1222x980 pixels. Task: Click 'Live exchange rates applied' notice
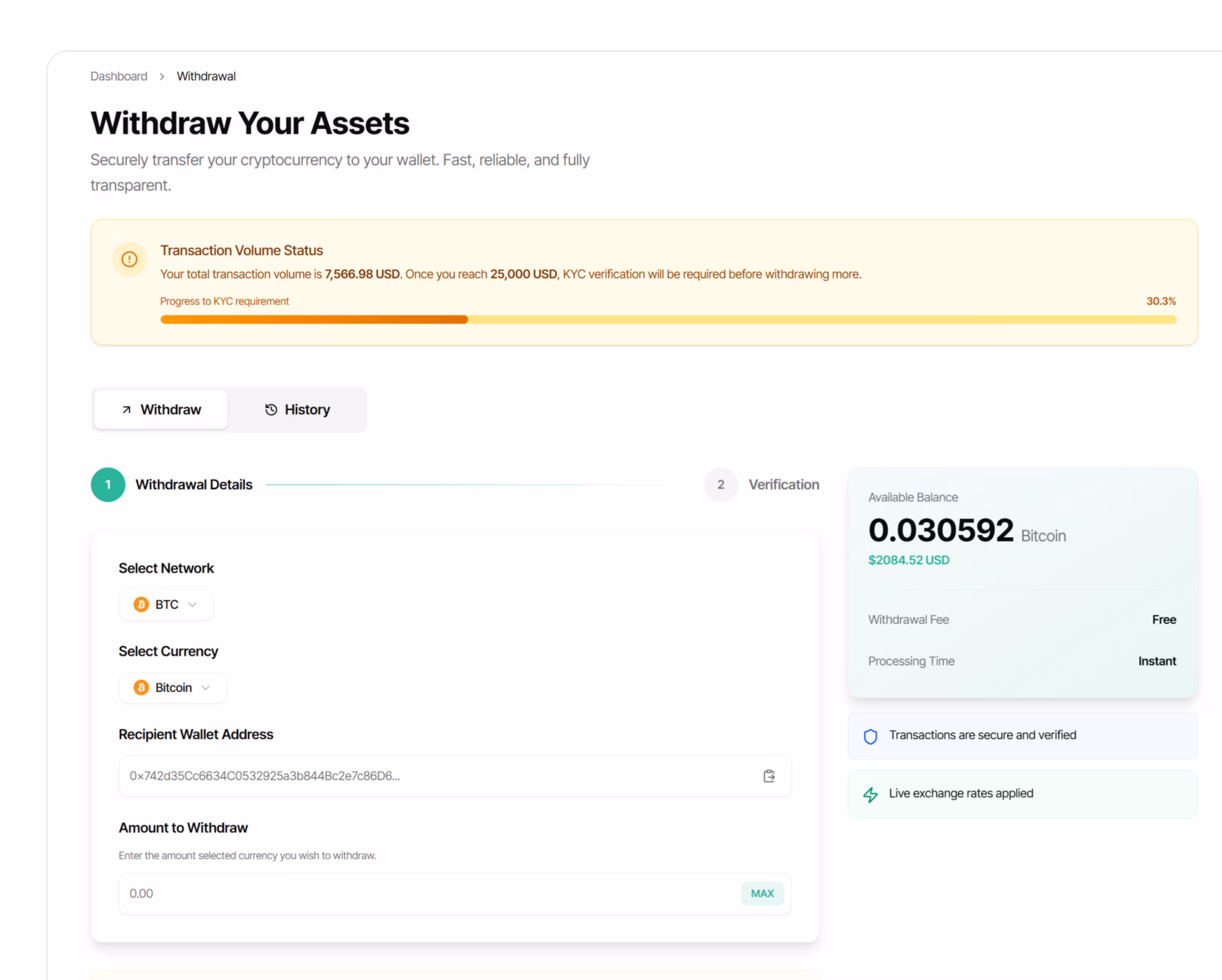tap(1022, 794)
